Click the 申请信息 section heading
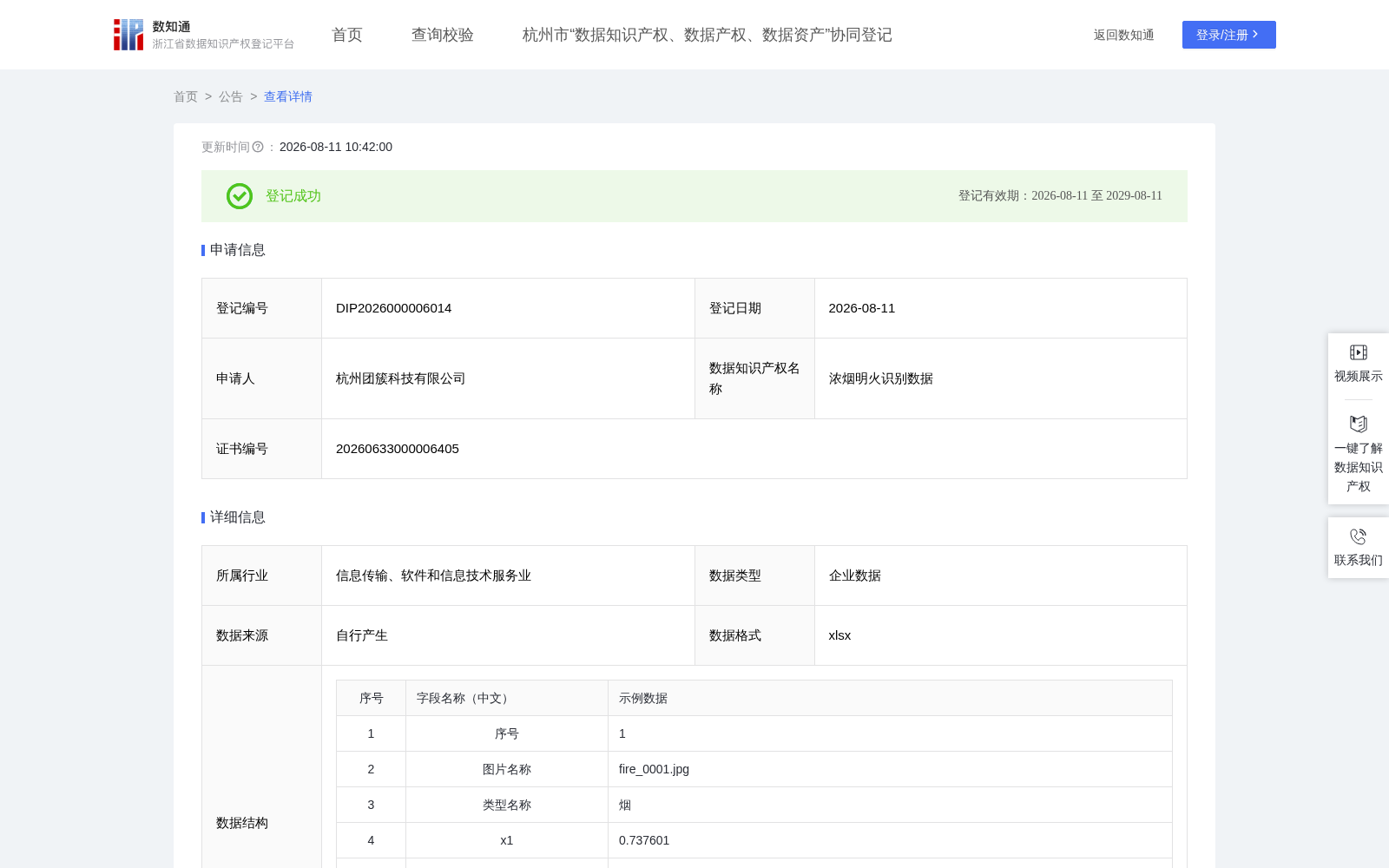This screenshot has width=1389, height=868. pyautogui.click(x=238, y=250)
